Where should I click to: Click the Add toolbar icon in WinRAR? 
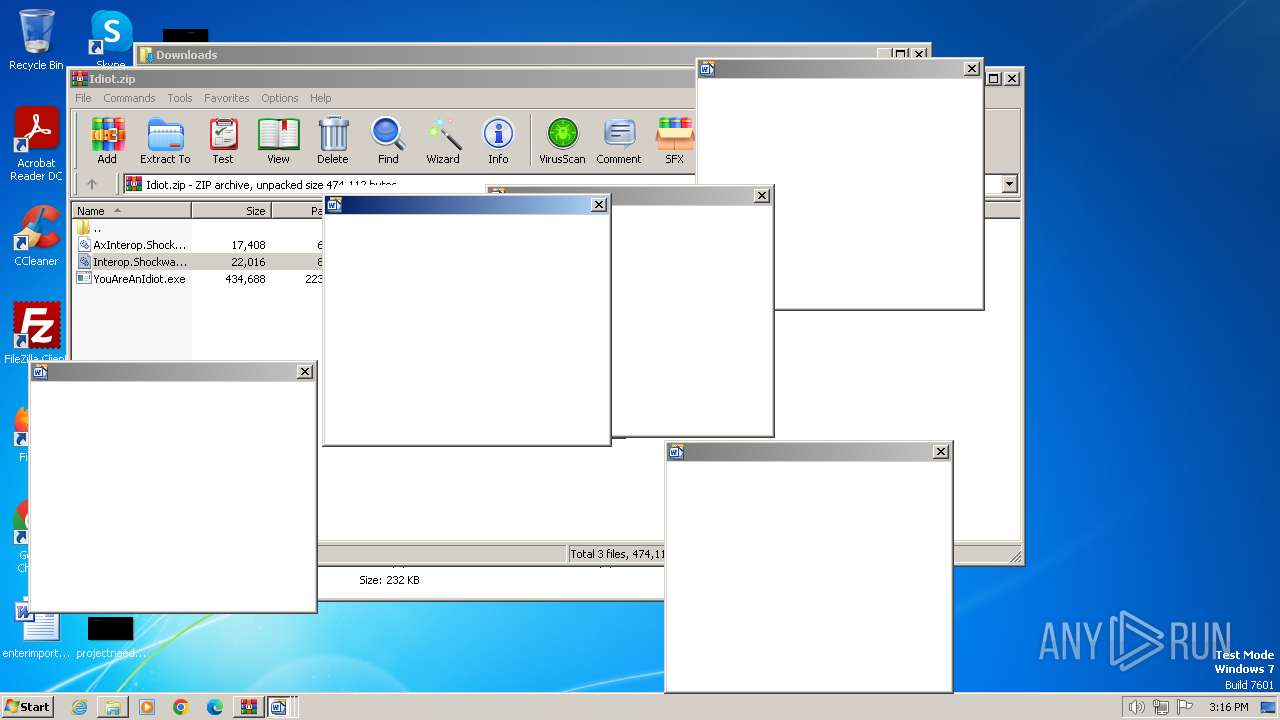pyautogui.click(x=107, y=141)
